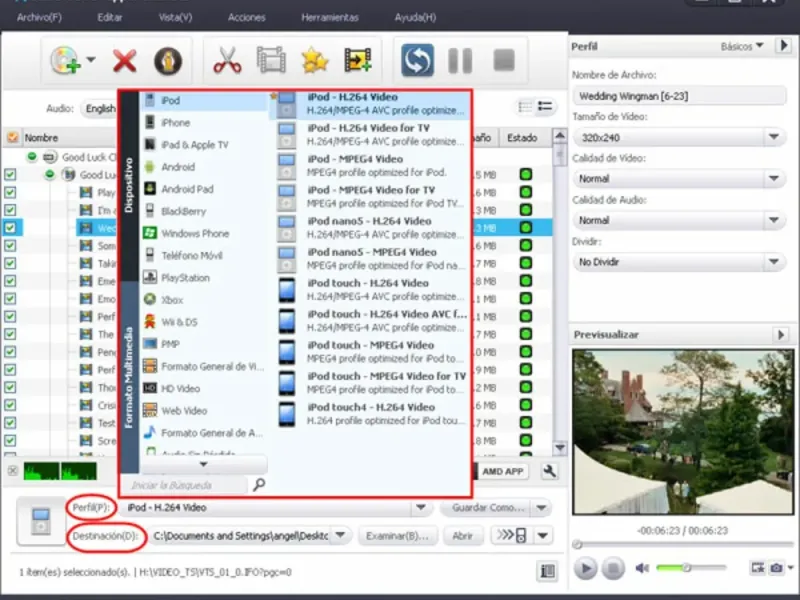
Task: Click the Examinar(B) browse button
Action: coord(397,536)
